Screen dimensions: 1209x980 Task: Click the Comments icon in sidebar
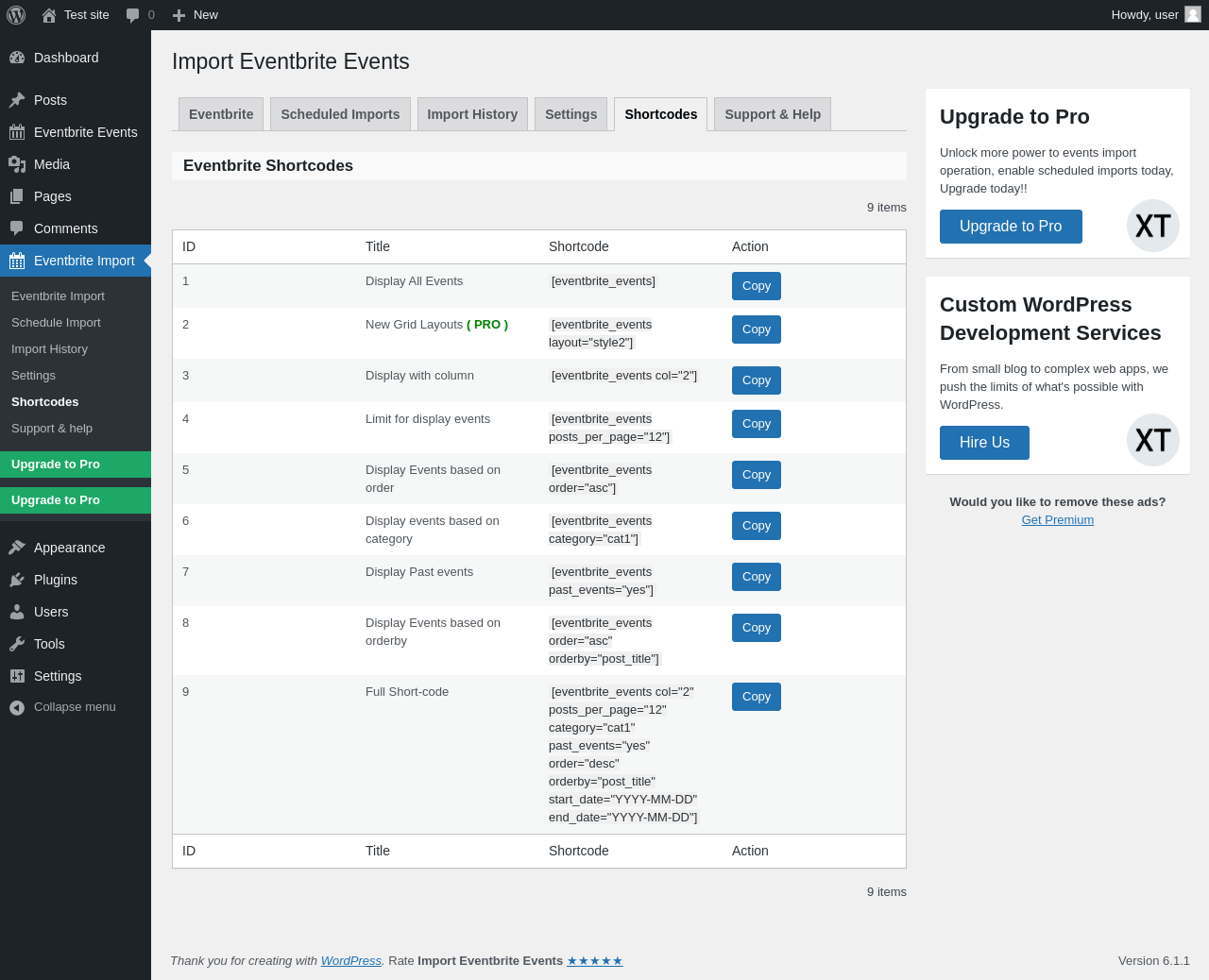coord(17,228)
